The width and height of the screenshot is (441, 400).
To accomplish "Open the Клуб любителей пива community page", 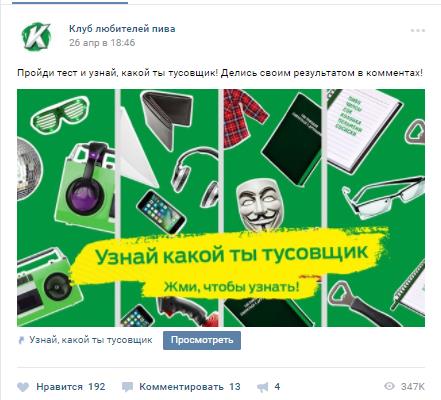I will tap(122, 29).
